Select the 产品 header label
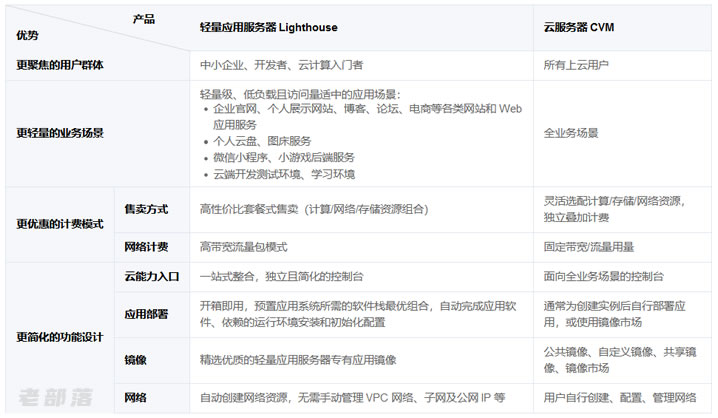This screenshot has width=718, height=418. 143,19
